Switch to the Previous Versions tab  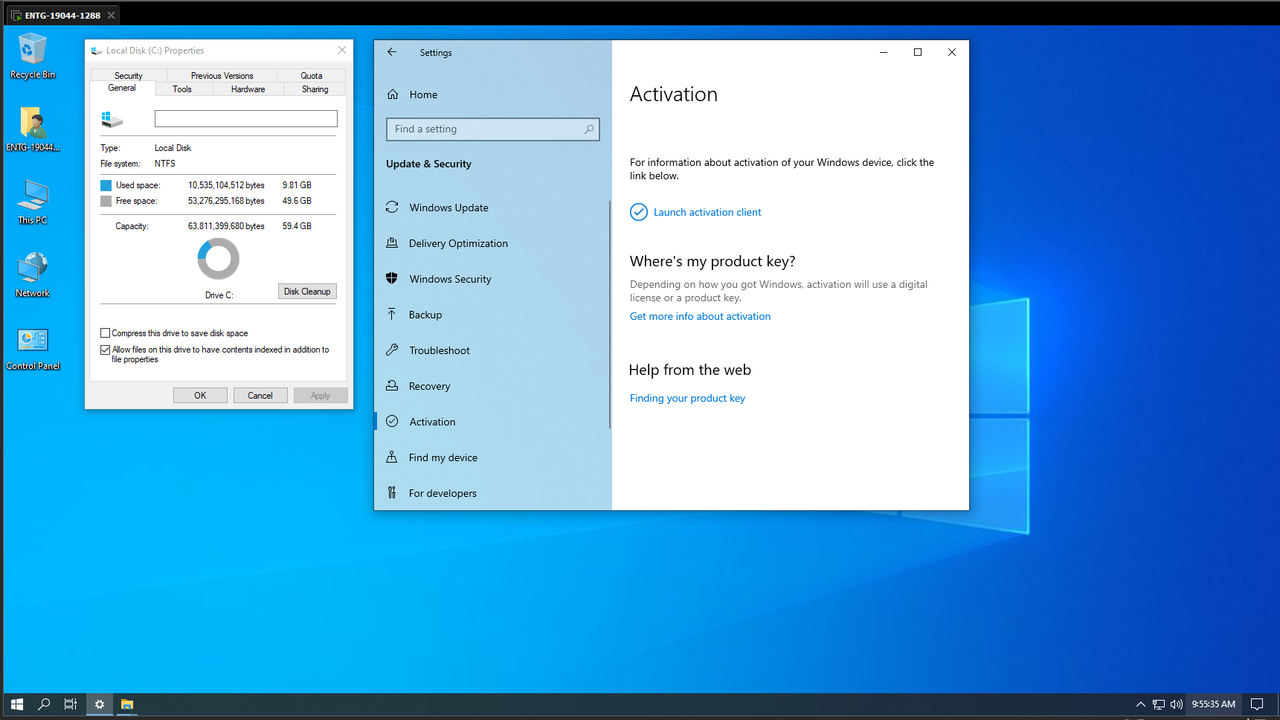tap(222, 75)
